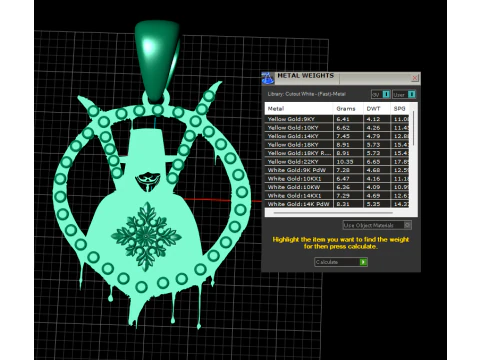This screenshot has height=360, width=480.
Task: Sort by the Metal column header
Action: tap(299, 109)
